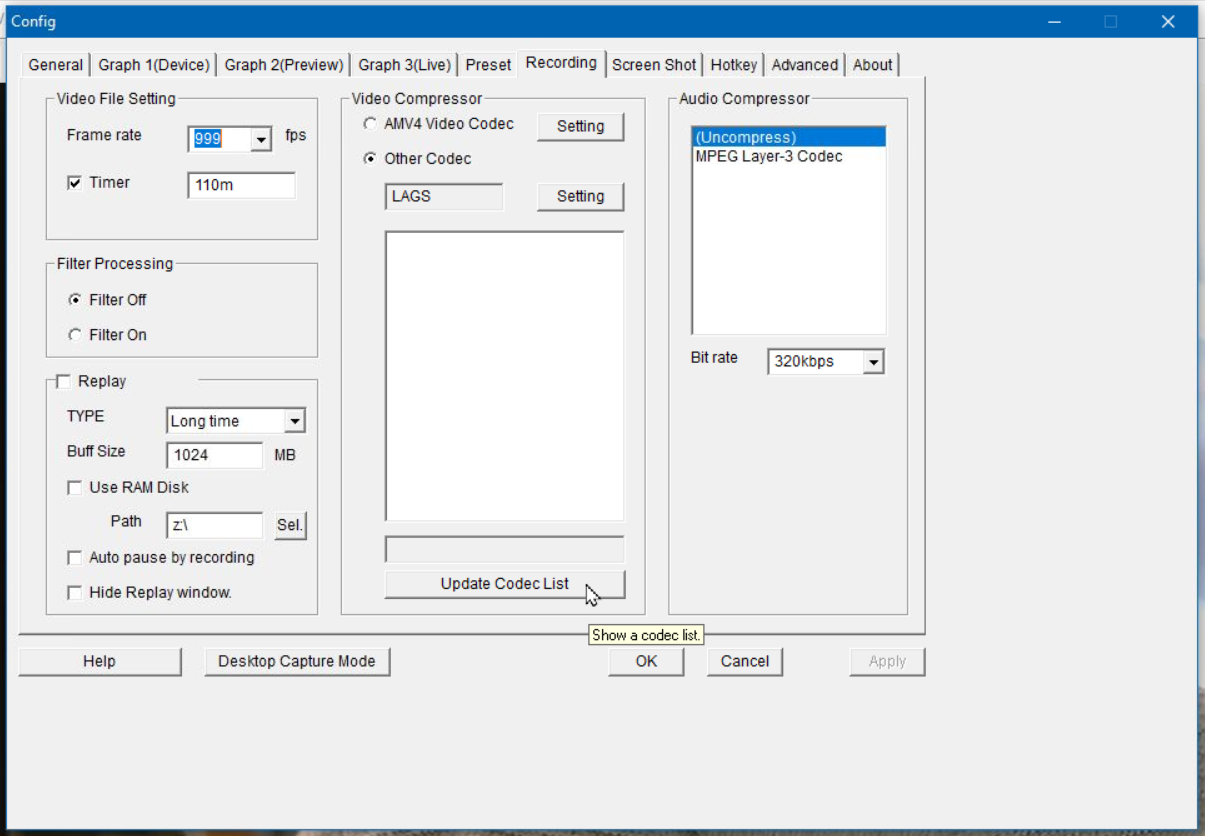The width and height of the screenshot is (1205, 836).
Task: Click the Buff Size input field
Action: click(x=214, y=455)
